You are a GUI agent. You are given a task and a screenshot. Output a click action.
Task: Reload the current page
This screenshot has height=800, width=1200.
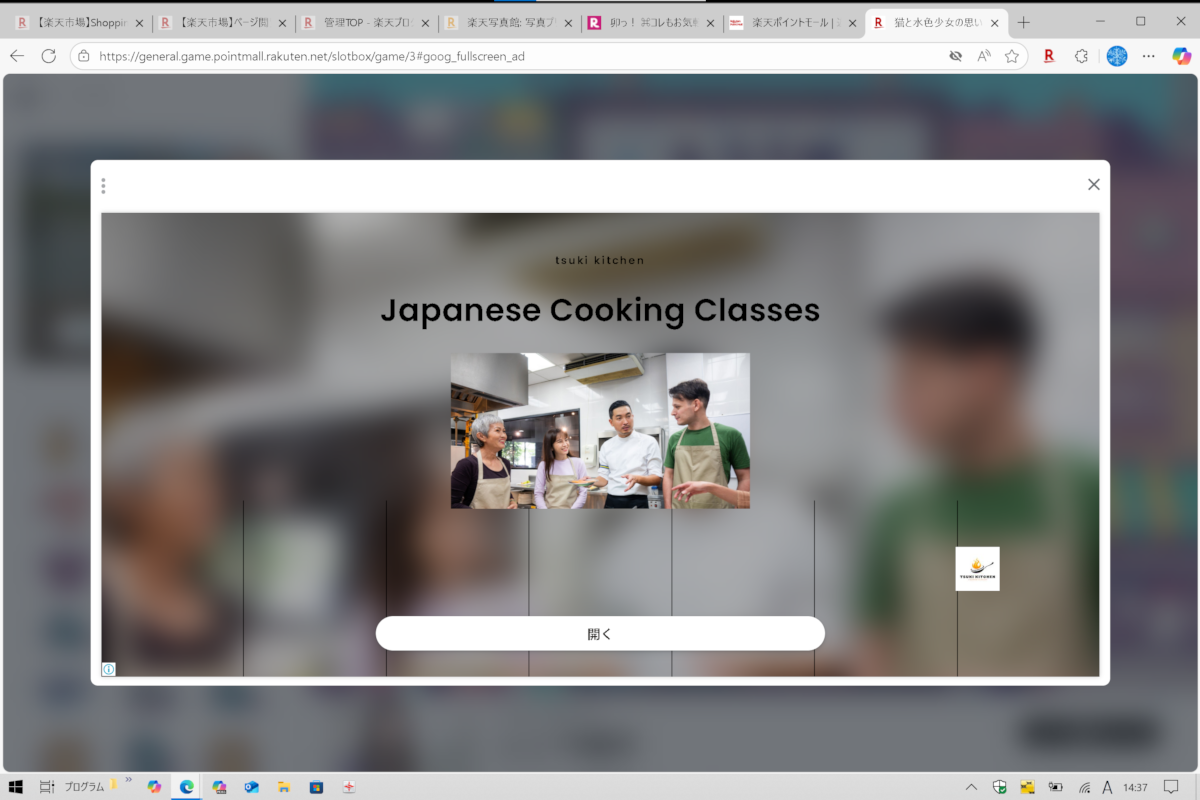coord(48,56)
